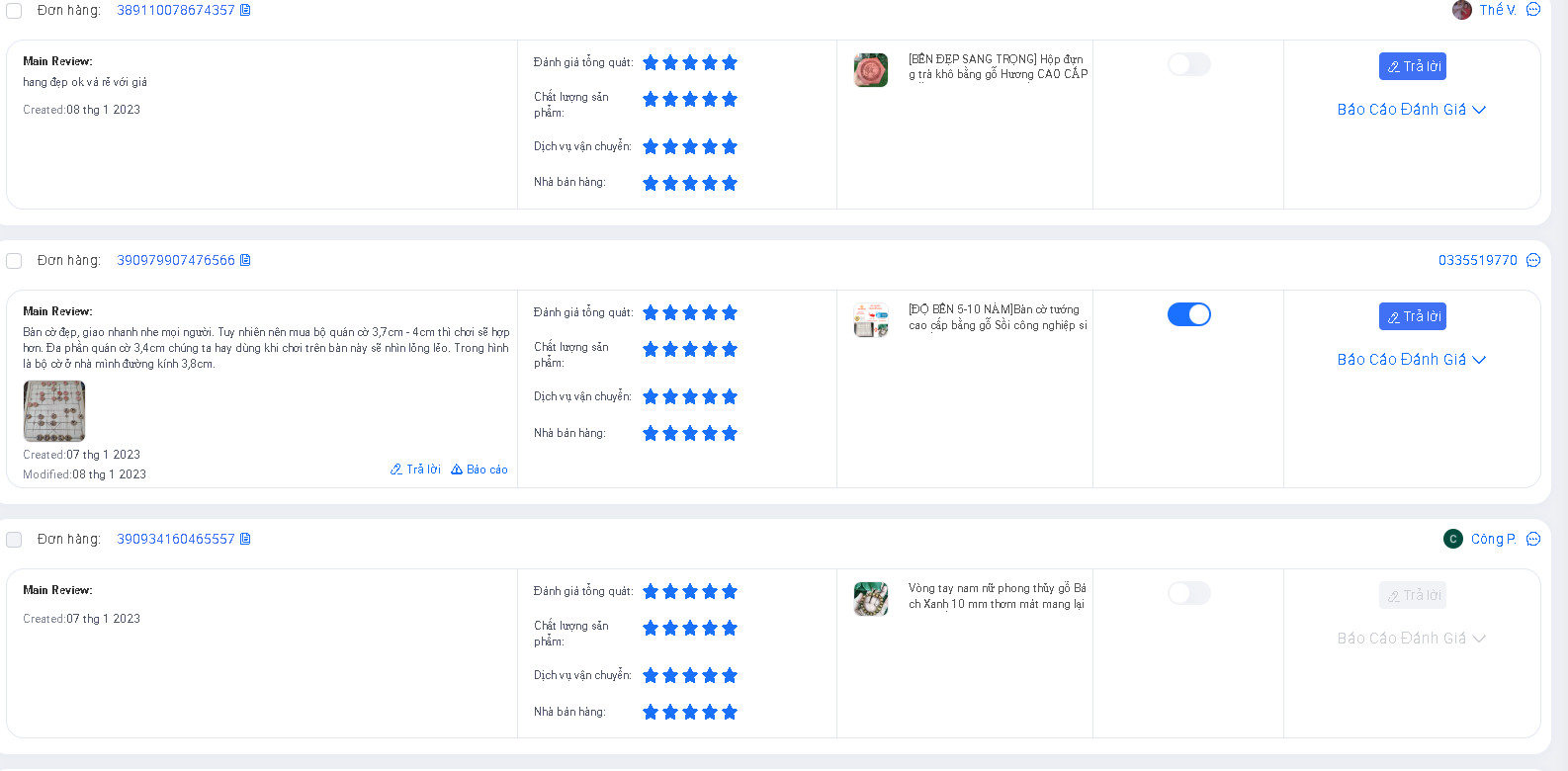Copy order number 390934160465557 icon
1568x771 pixels.
point(245,539)
